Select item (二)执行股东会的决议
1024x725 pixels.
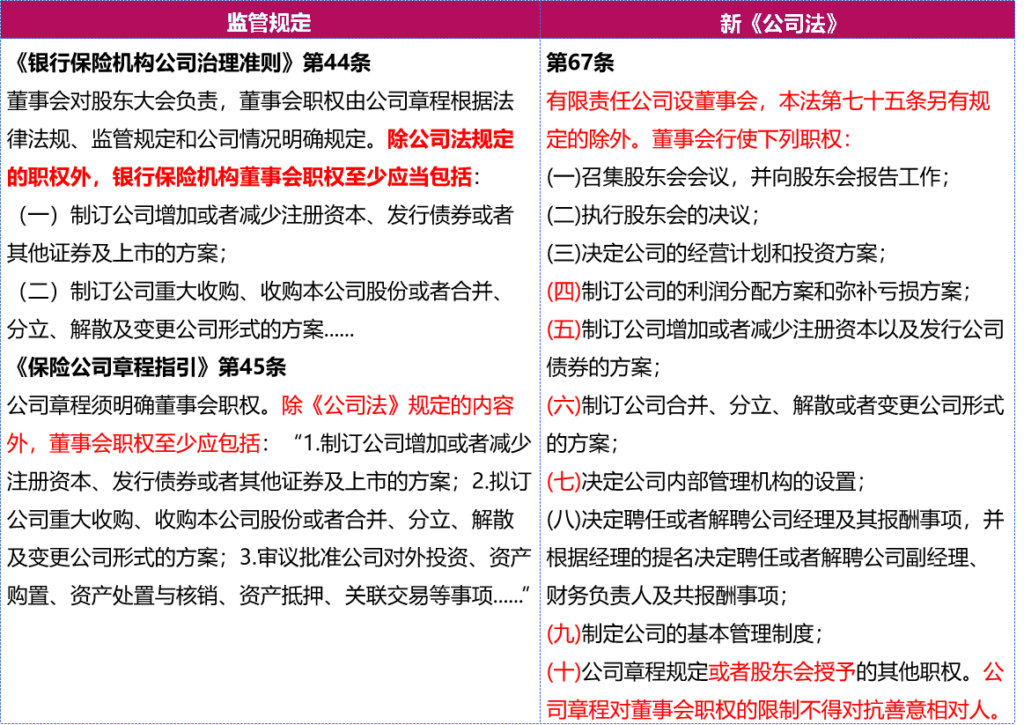pos(652,215)
